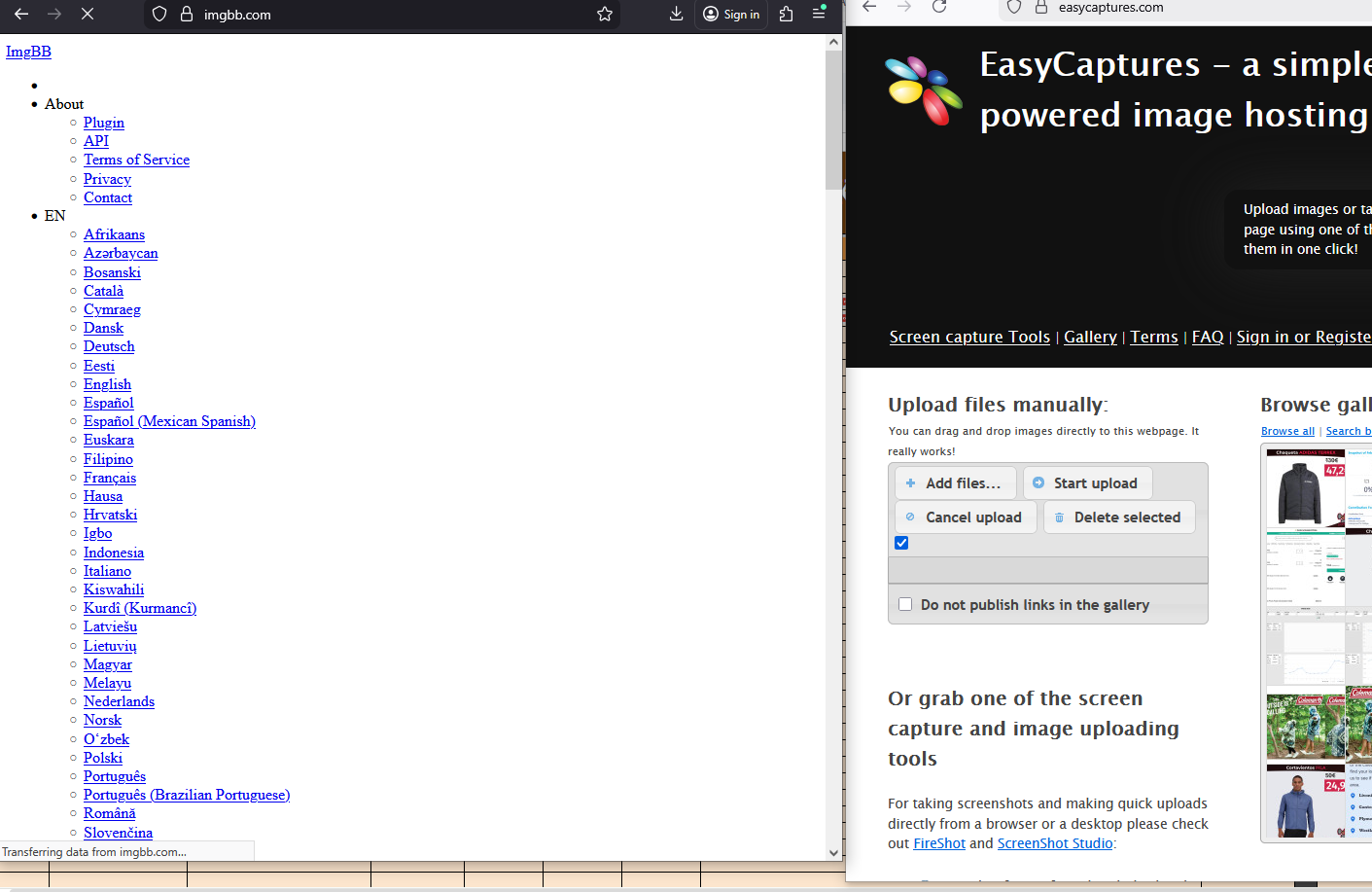
Task: Go back in the imgbb.com browser window
Action: (21, 14)
